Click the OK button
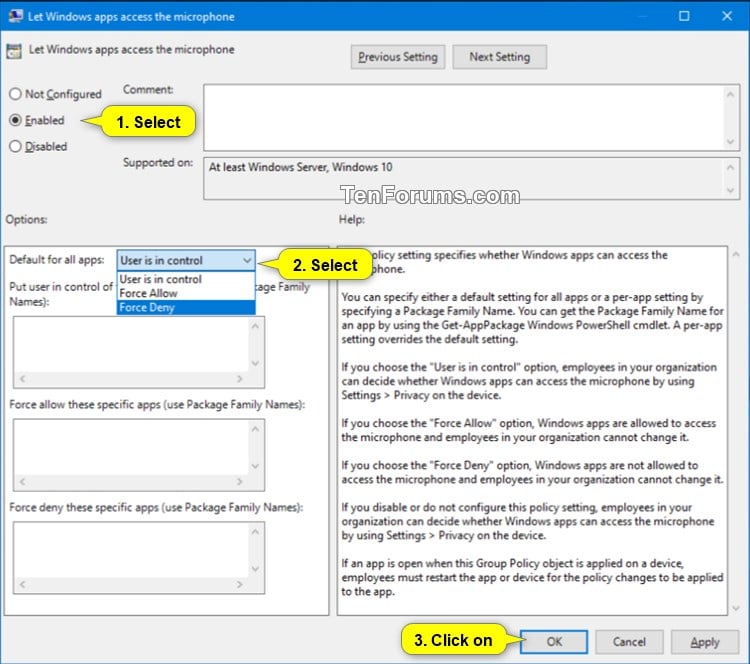750x664 pixels. pos(554,642)
